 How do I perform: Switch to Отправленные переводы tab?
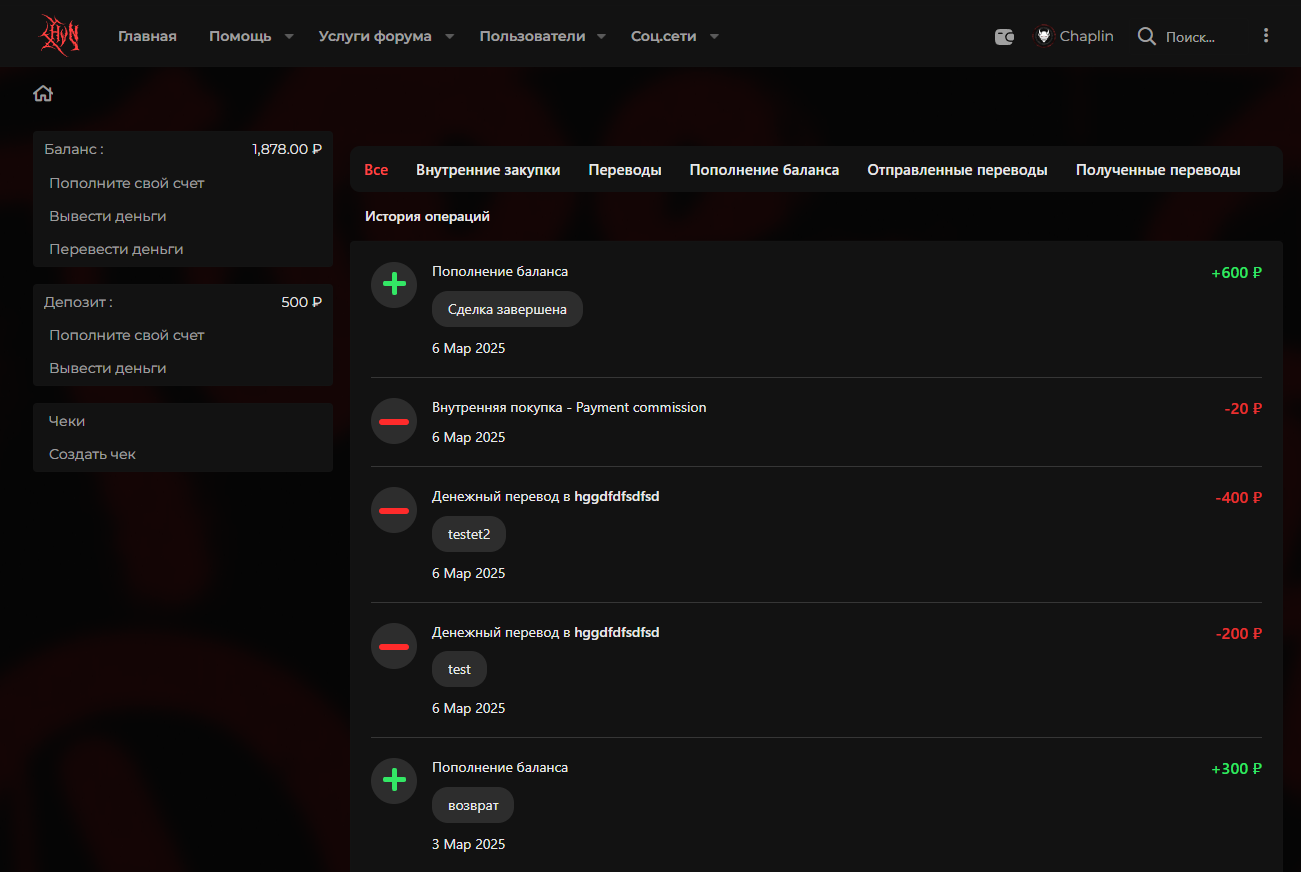coord(957,170)
